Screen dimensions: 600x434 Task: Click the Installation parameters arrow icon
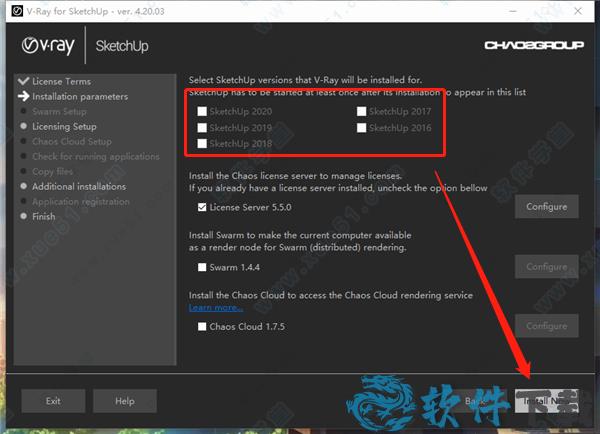pyautogui.click(x=23, y=96)
